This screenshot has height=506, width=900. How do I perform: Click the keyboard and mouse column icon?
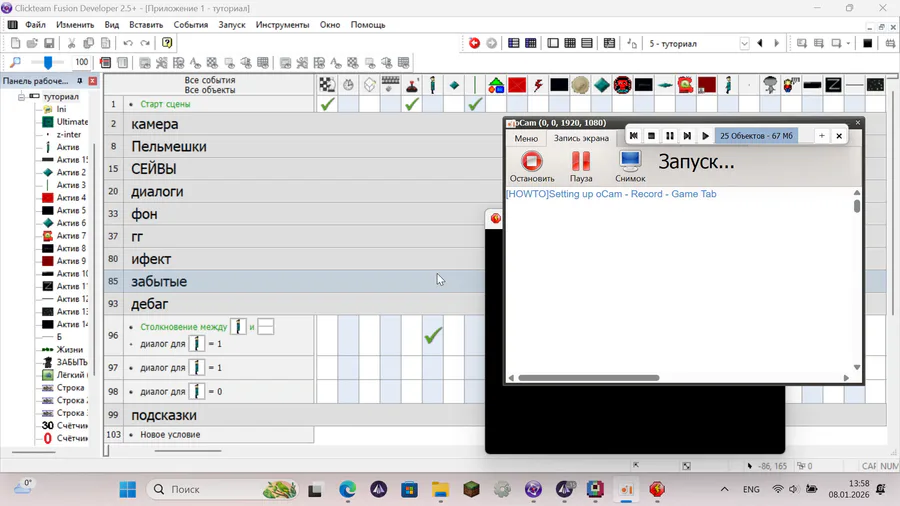point(390,85)
